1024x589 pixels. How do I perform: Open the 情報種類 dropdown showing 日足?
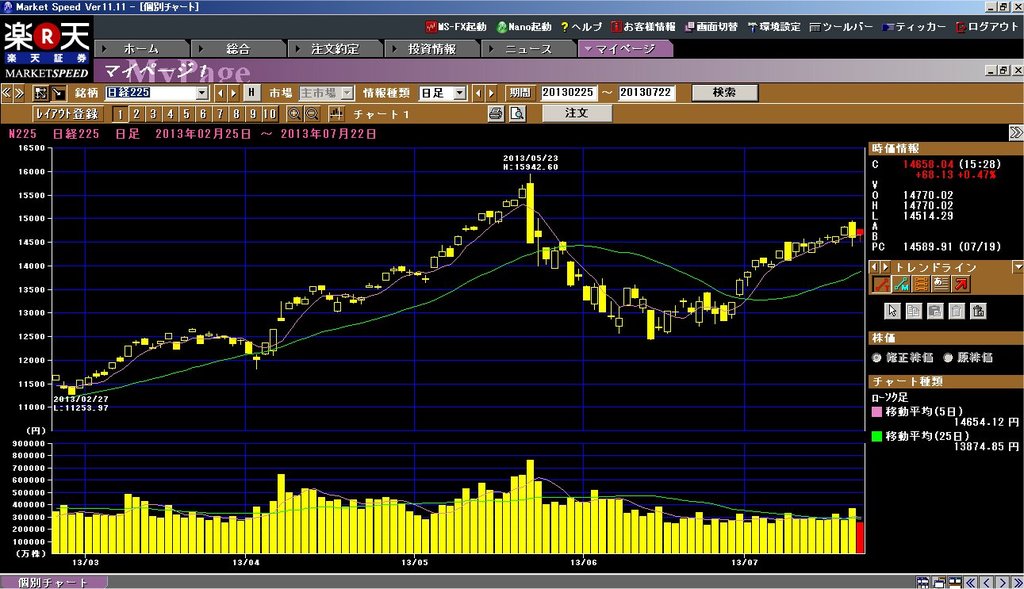(459, 93)
